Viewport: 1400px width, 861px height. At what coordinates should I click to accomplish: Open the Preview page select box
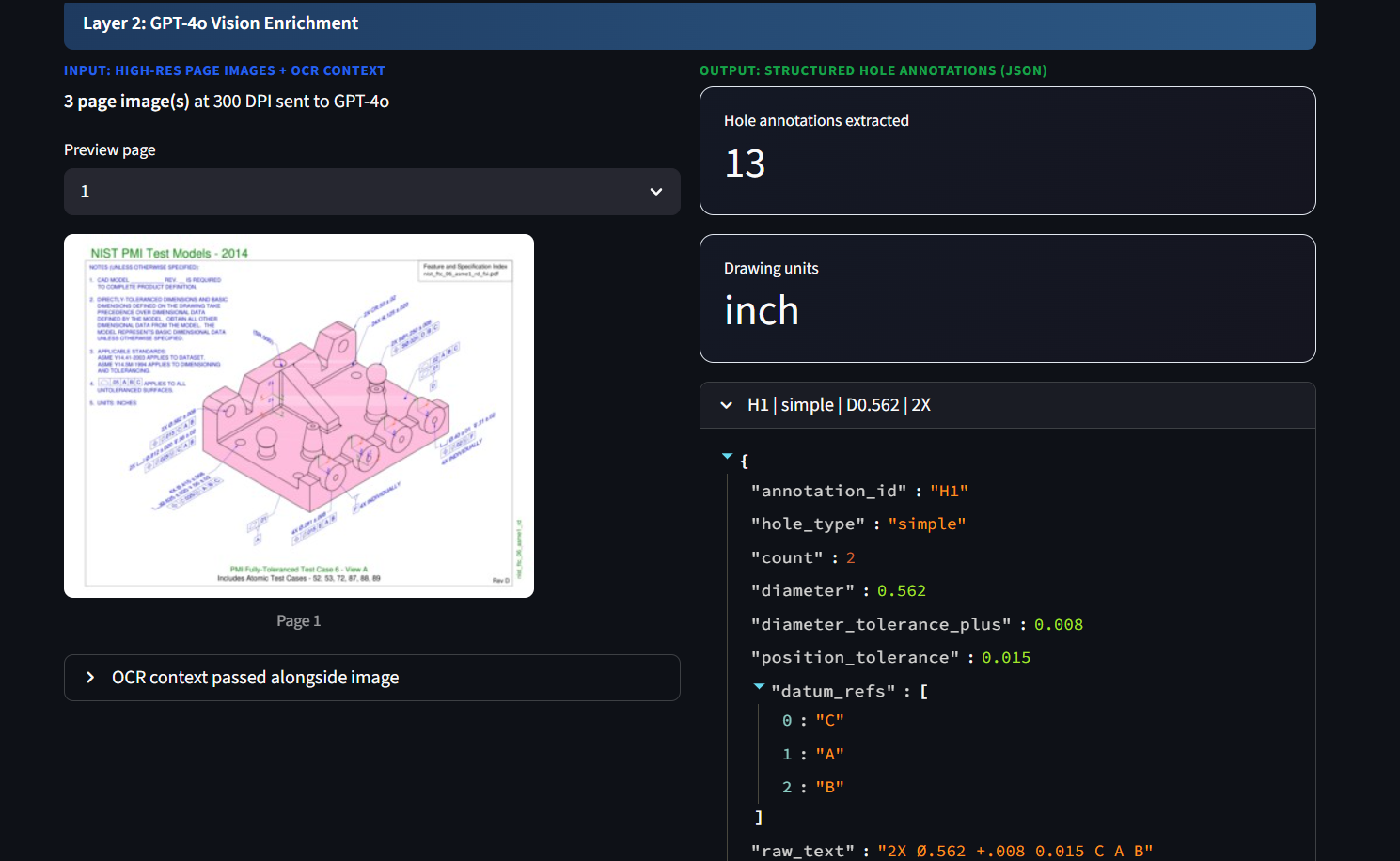372,192
